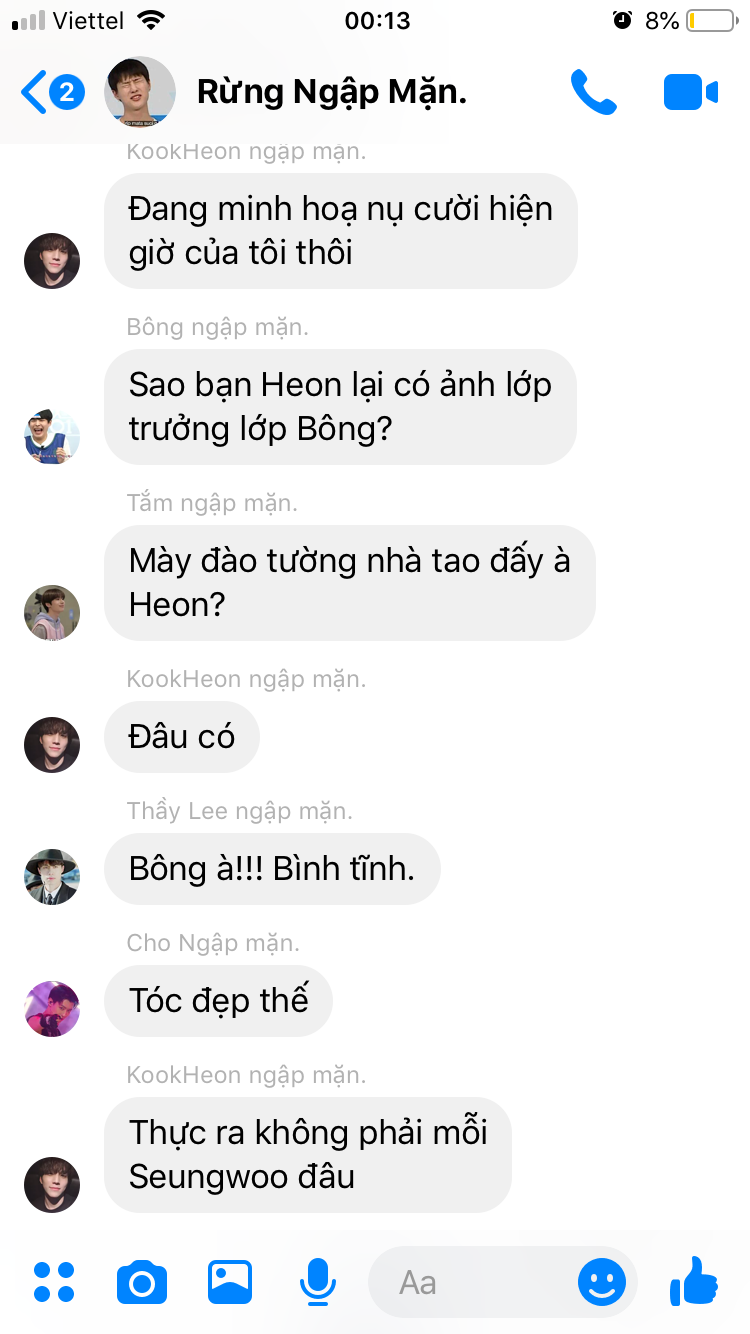The image size is (750, 1334).
Task: Start a voice call with the phone icon
Action: (x=593, y=92)
